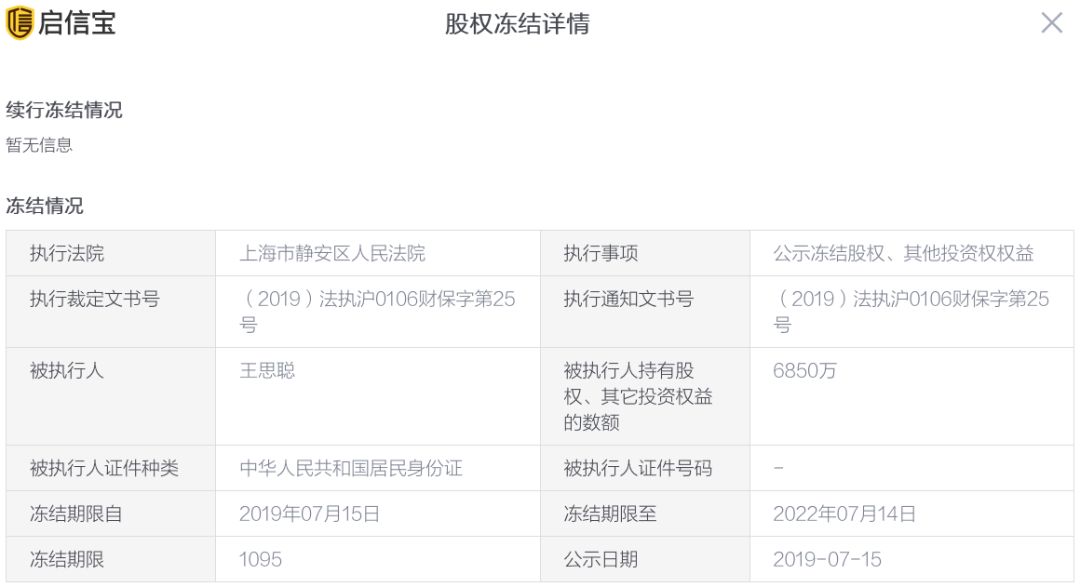
Task: Select the freeze end date 2022年07月14日
Action: click(844, 514)
